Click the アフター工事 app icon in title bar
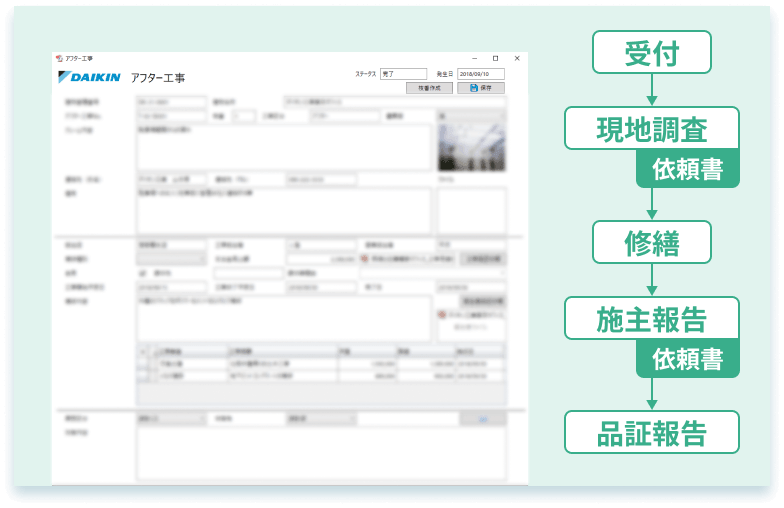 (x=59, y=58)
